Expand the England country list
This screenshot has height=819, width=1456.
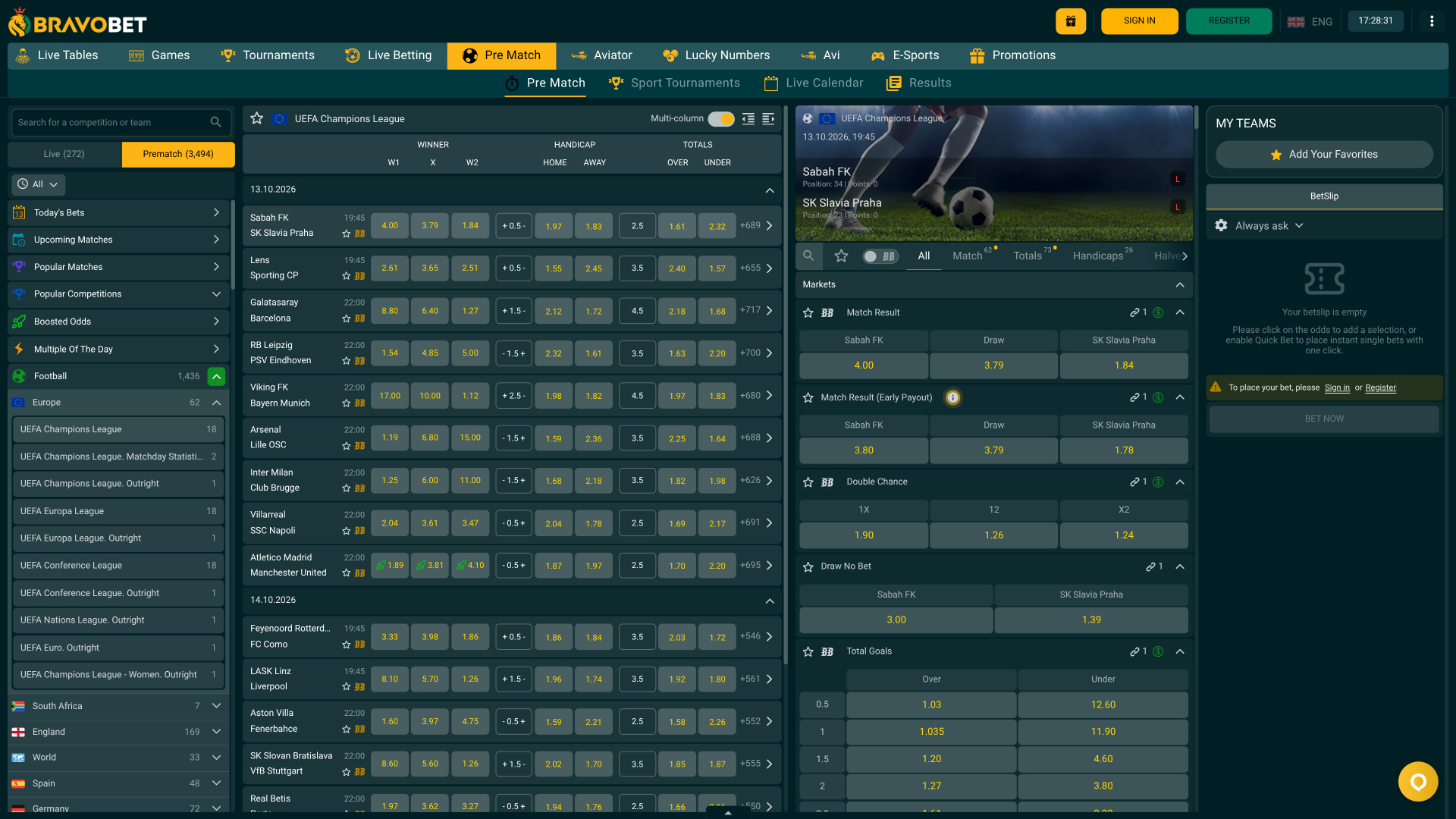coord(216,732)
